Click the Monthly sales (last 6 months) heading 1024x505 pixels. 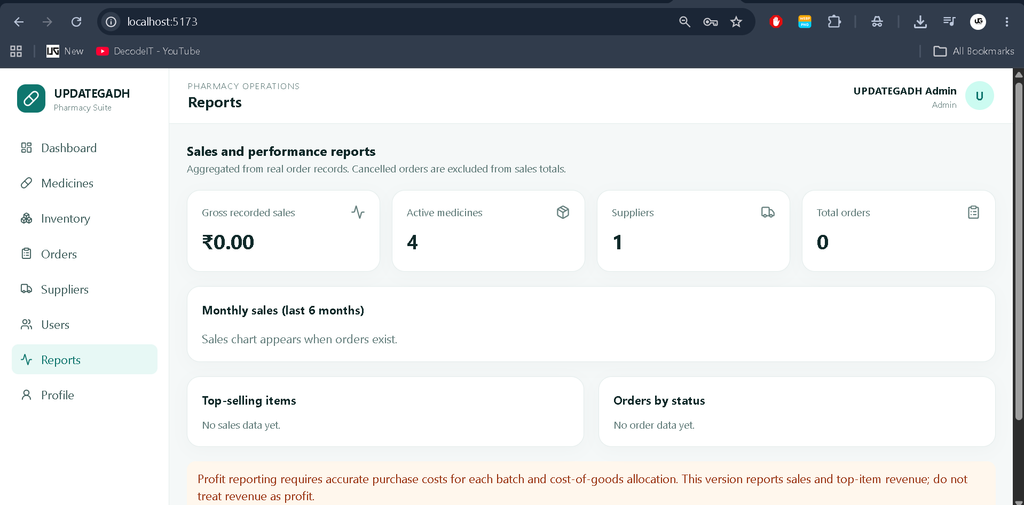click(x=283, y=310)
